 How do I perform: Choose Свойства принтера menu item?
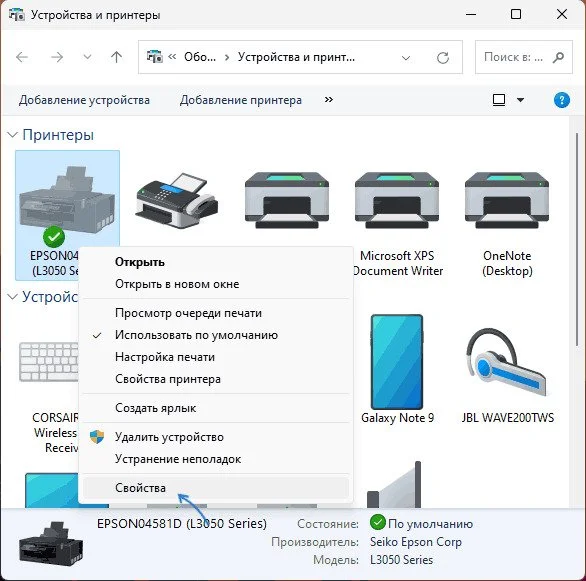[215, 379]
